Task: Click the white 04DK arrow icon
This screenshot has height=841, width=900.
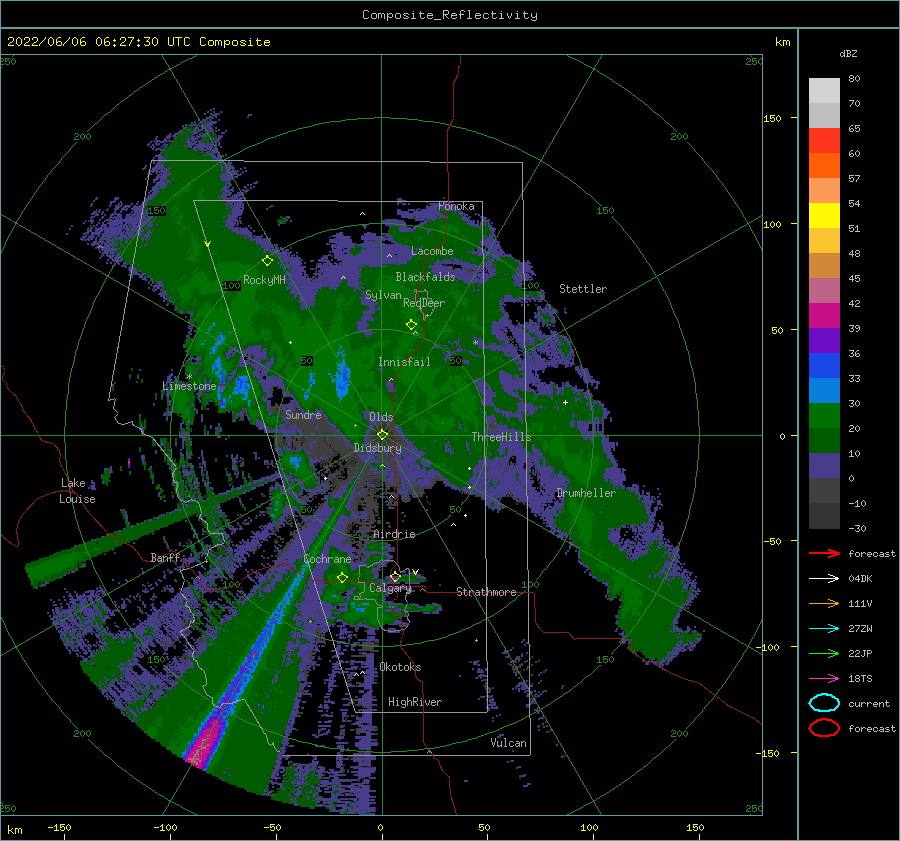Action: click(x=824, y=578)
